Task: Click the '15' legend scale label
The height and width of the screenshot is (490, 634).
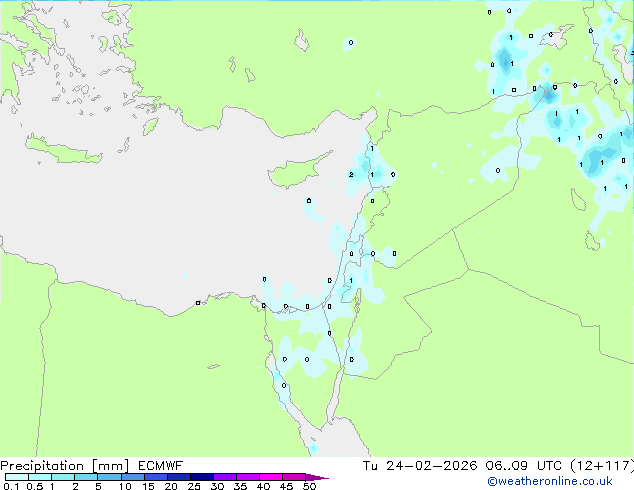Action: point(148,486)
